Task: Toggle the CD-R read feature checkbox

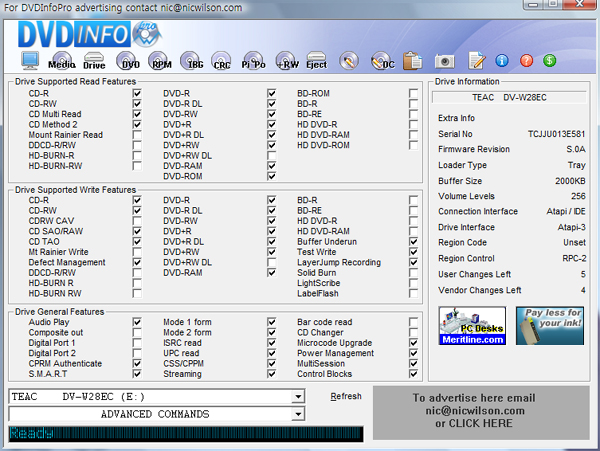Action: point(137,93)
